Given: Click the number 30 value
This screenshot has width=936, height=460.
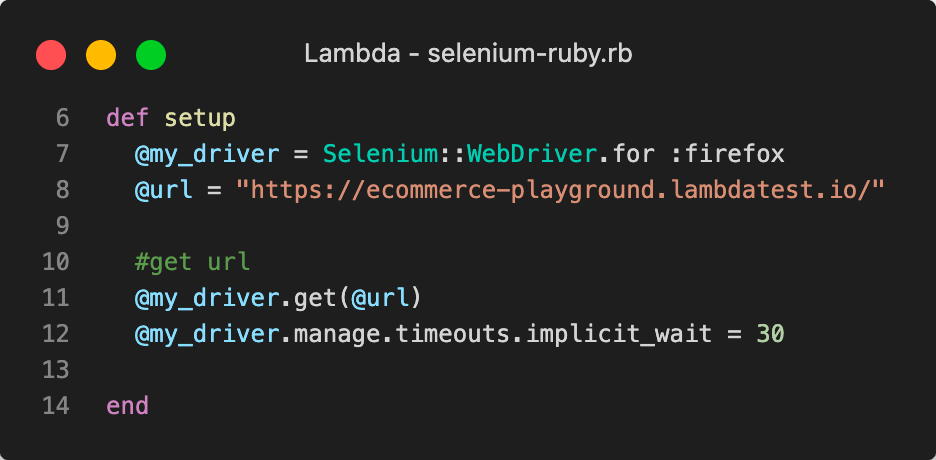Looking at the screenshot, I should 770,334.
